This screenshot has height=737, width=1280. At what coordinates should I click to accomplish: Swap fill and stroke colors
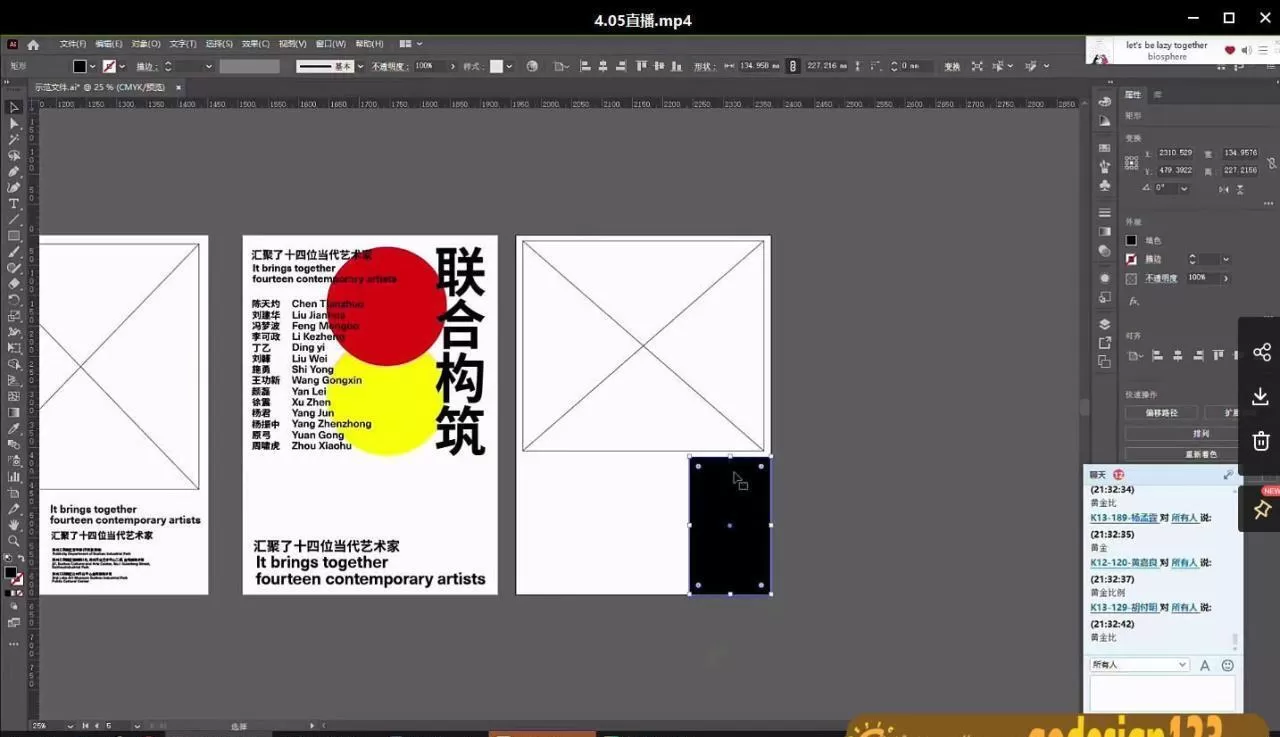pyautogui.click(x=22, y=557)
